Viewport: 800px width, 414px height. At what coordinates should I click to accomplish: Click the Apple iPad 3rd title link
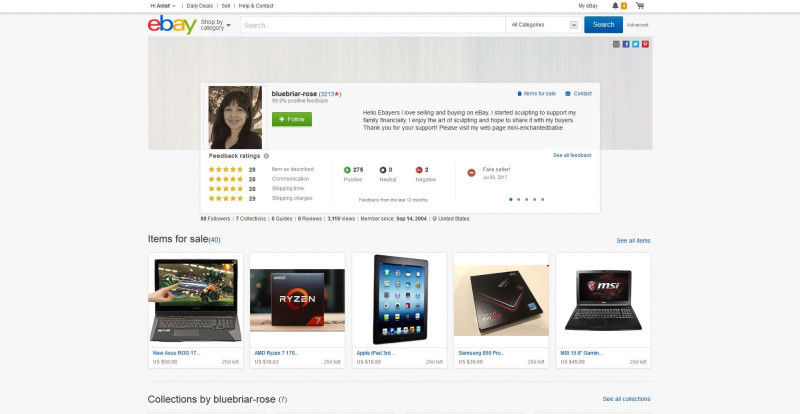[376, 353]
